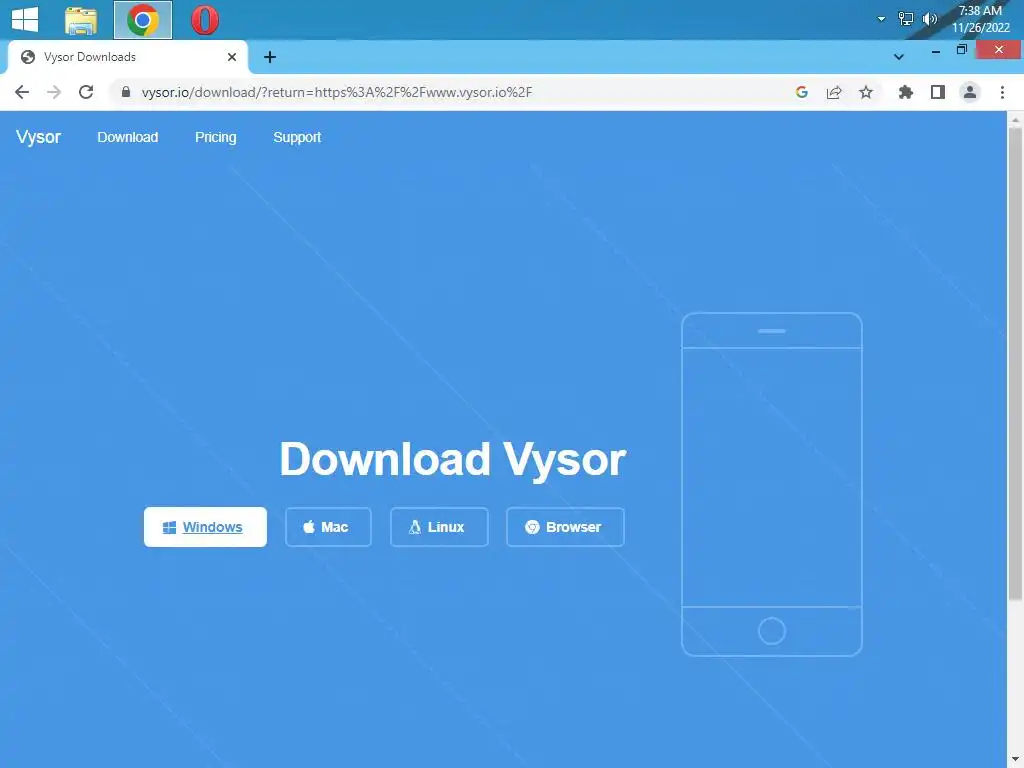The height and width of the screenshot is (768, 1024).
Task: Open the clock showing 7:38 AM
Action: click(980, 19)
